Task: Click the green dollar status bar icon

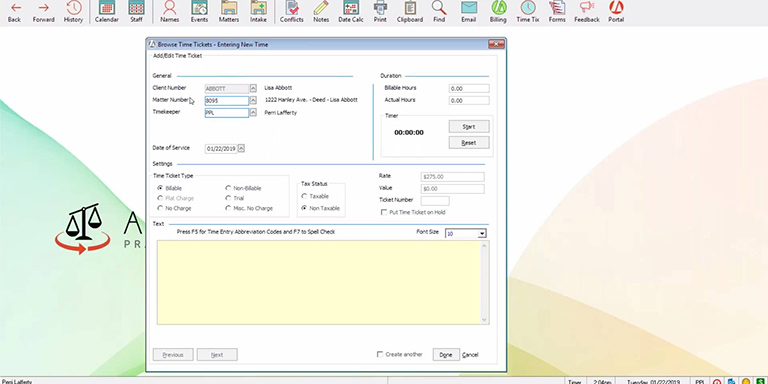Action: coord(759,382)
